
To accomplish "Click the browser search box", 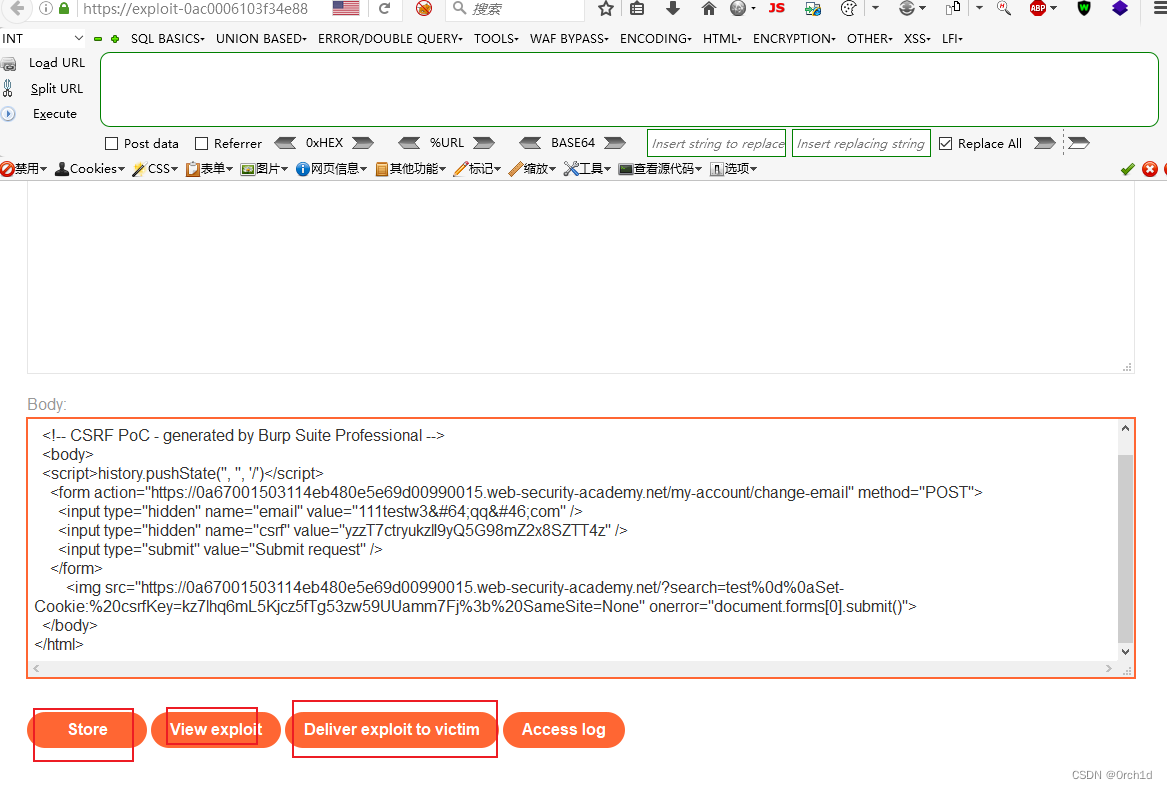I will coord(515,8).
